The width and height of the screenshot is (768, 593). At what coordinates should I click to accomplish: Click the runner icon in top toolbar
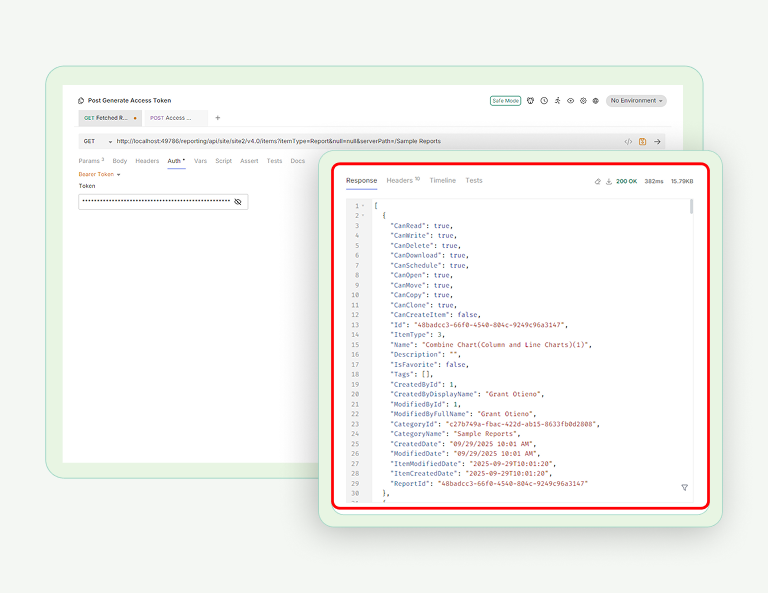557,101
